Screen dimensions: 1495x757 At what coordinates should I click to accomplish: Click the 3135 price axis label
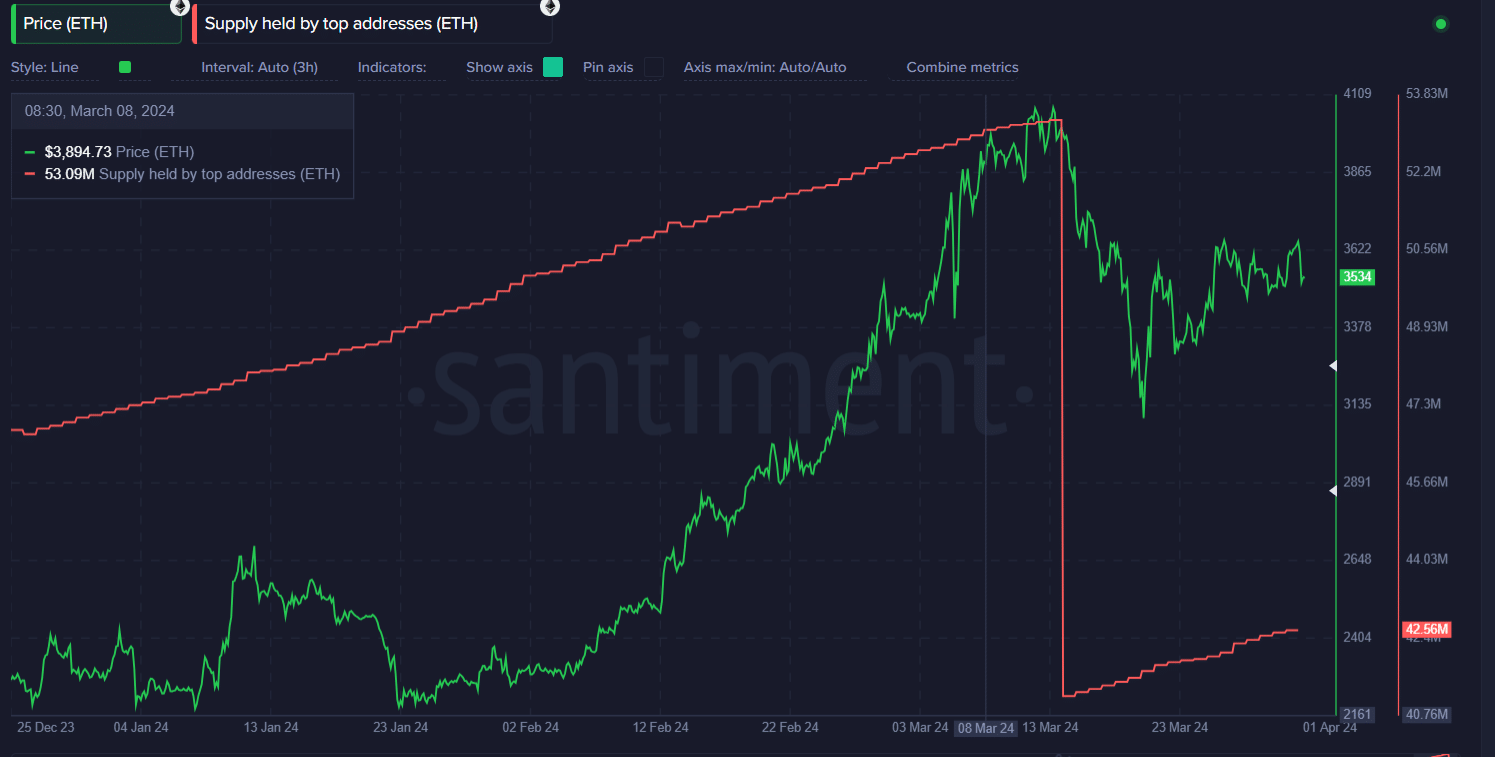[x=1357, y=404]
